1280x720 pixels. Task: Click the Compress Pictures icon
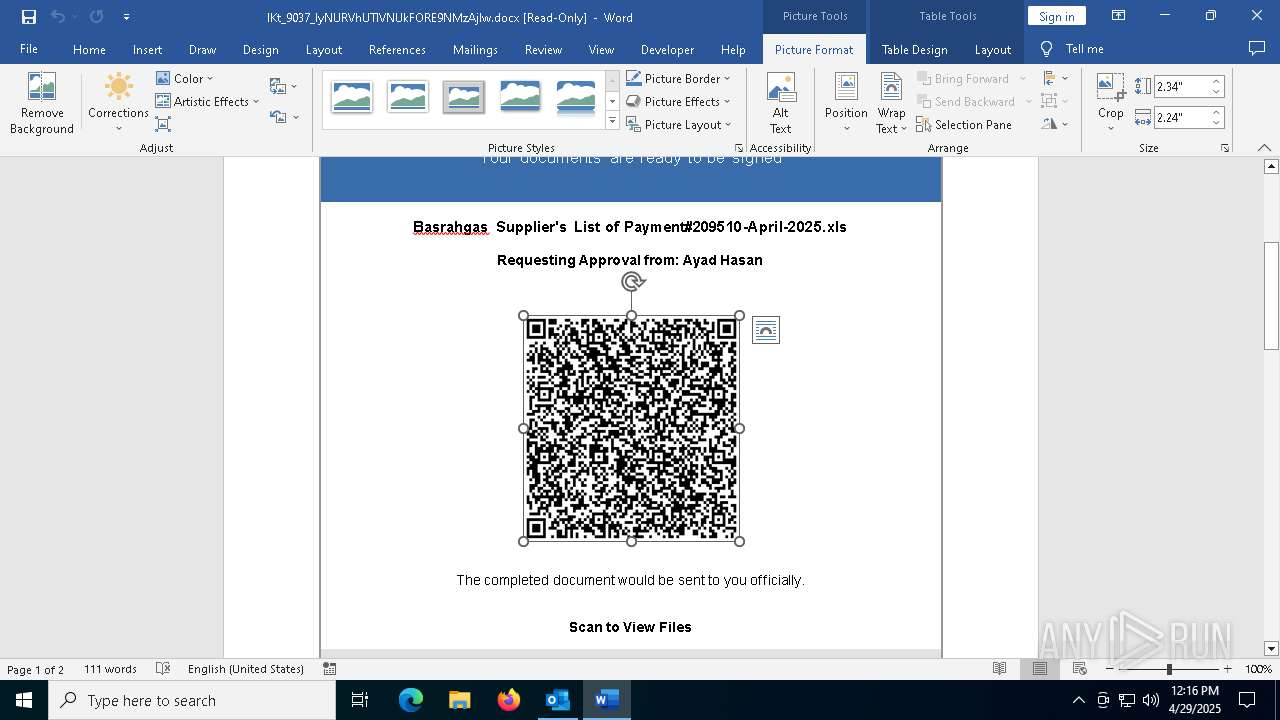[163, 124]
